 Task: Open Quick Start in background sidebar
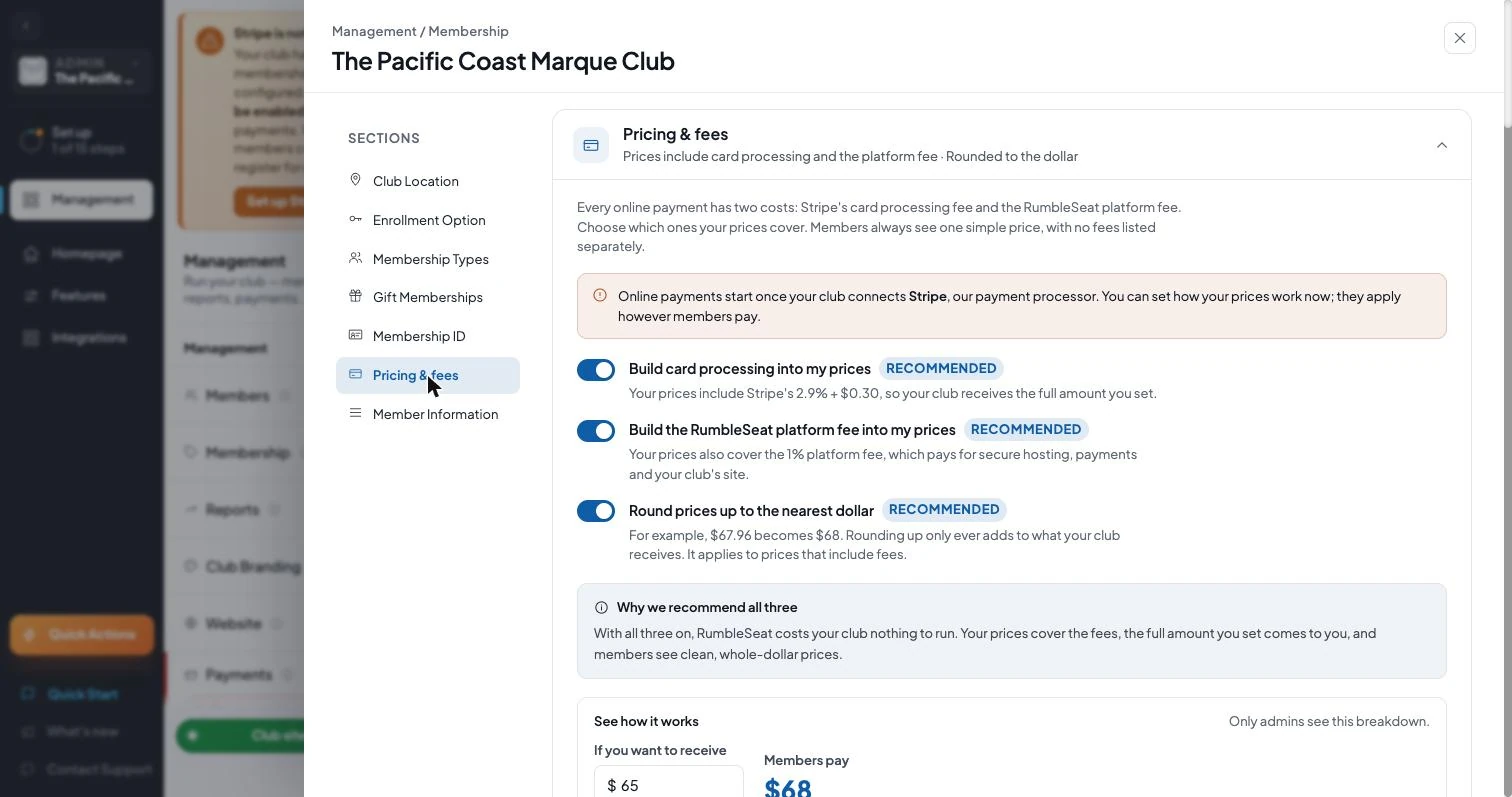[82, 694]
